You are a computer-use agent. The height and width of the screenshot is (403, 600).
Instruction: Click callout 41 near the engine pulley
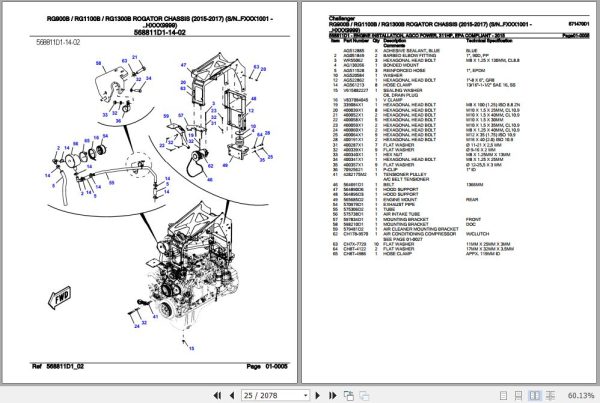point(155,317)
